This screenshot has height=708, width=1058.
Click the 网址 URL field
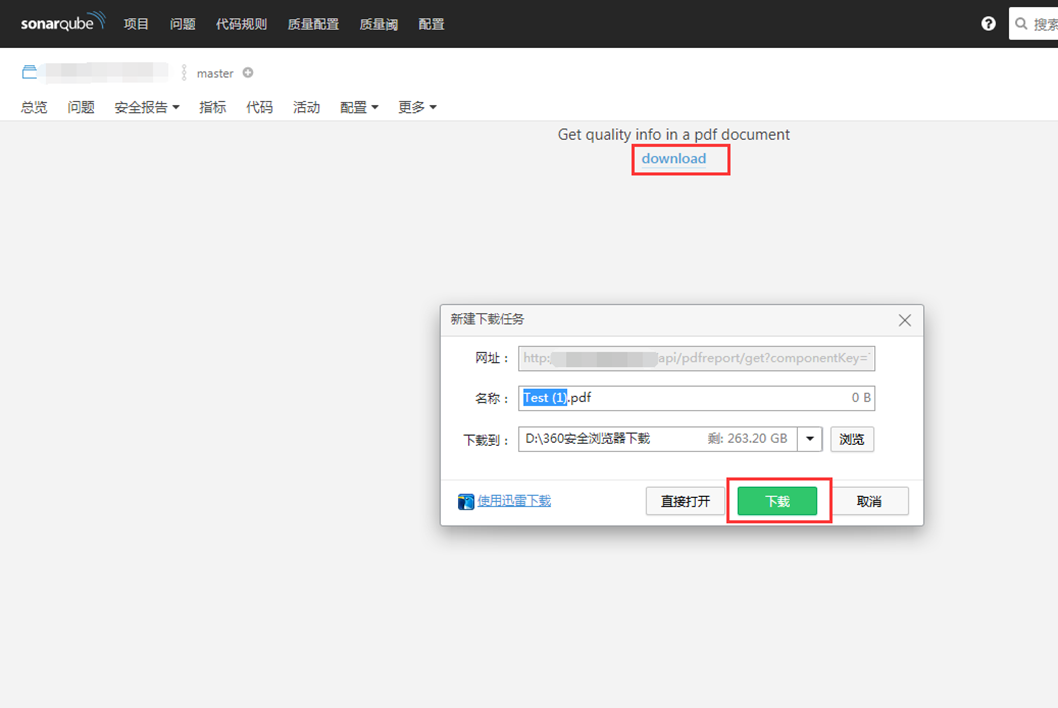click(696, 358)
